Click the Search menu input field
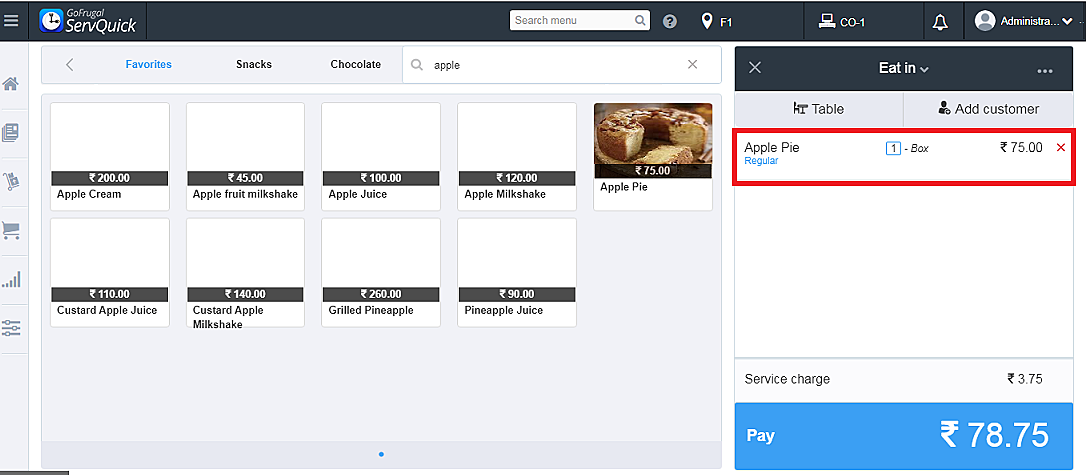The width and height of the screenshot is (1086, 475). (572, 20)
